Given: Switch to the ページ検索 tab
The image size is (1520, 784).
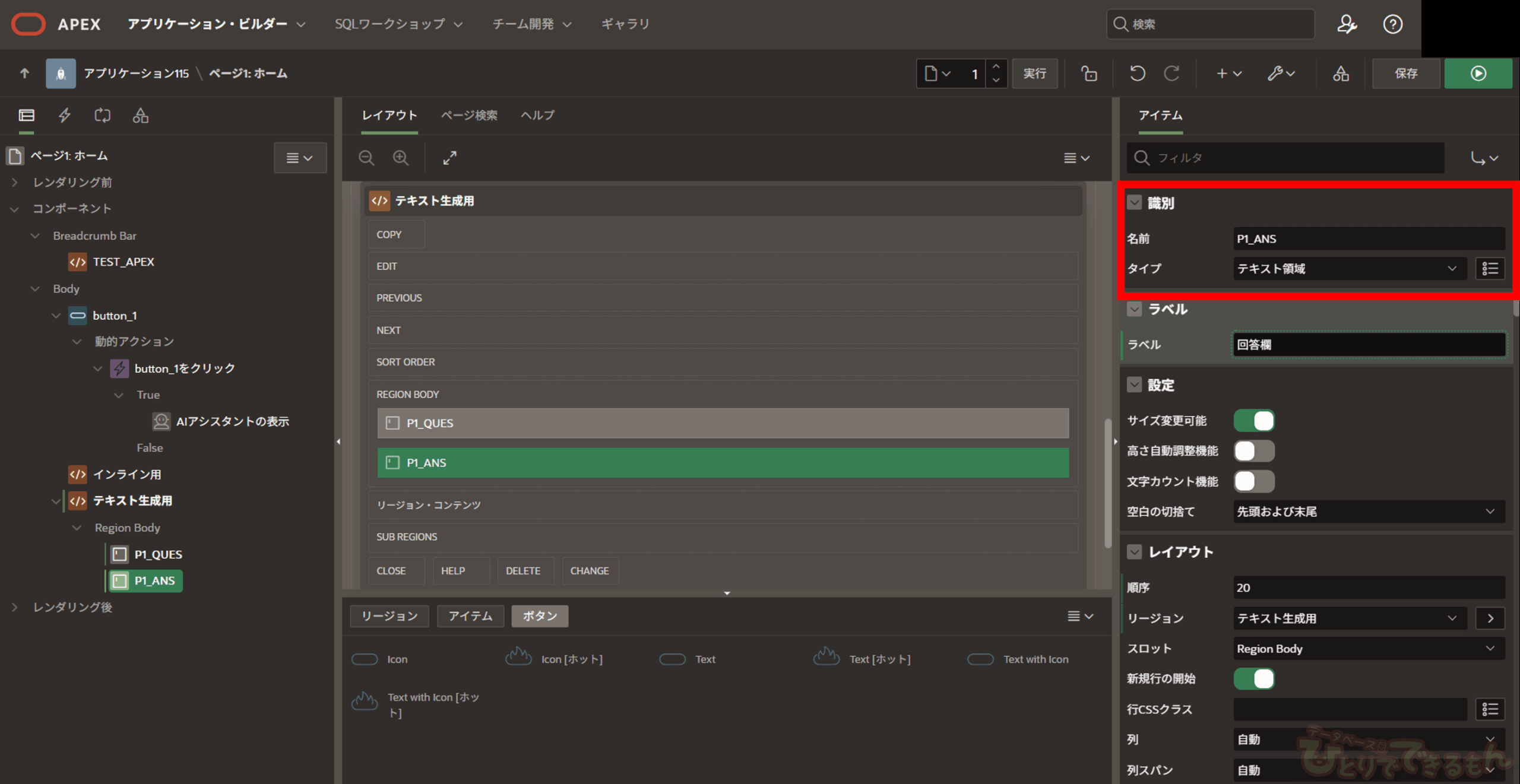Looking at the screenshot, I should coord(468,115).
